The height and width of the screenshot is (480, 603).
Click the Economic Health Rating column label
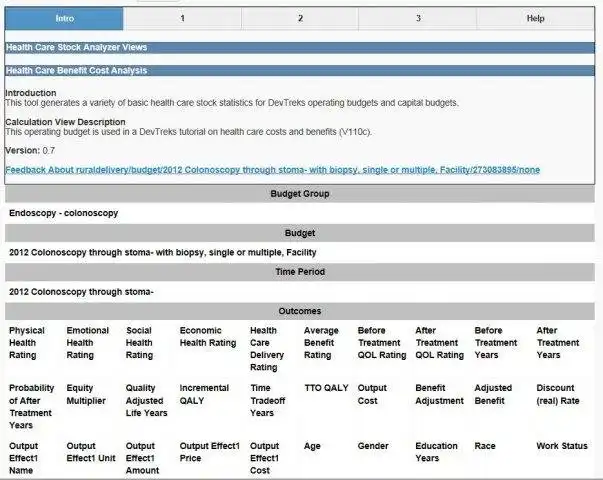coord(208,337)
